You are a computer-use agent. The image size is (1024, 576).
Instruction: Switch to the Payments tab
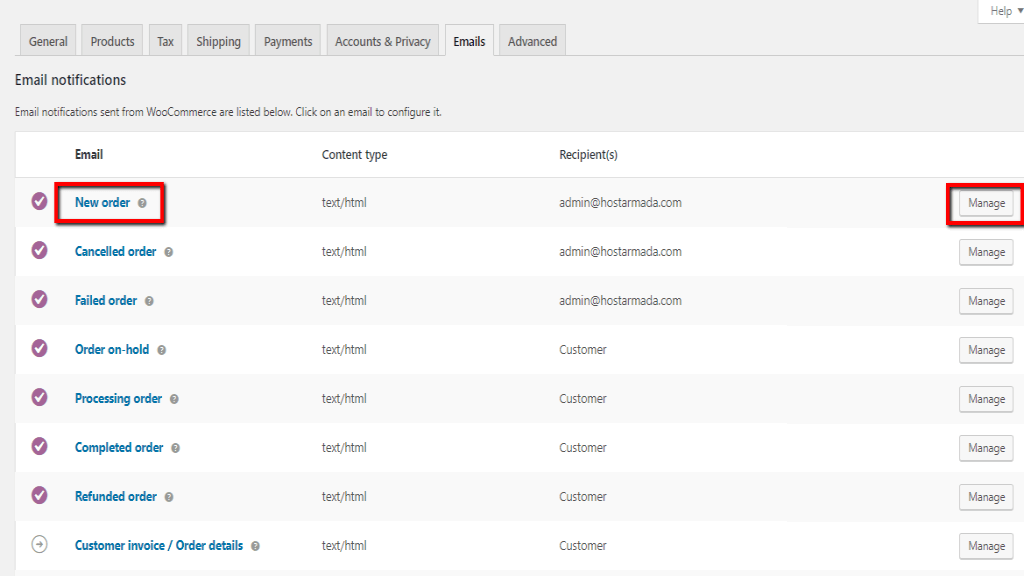[x=288, y=41]
